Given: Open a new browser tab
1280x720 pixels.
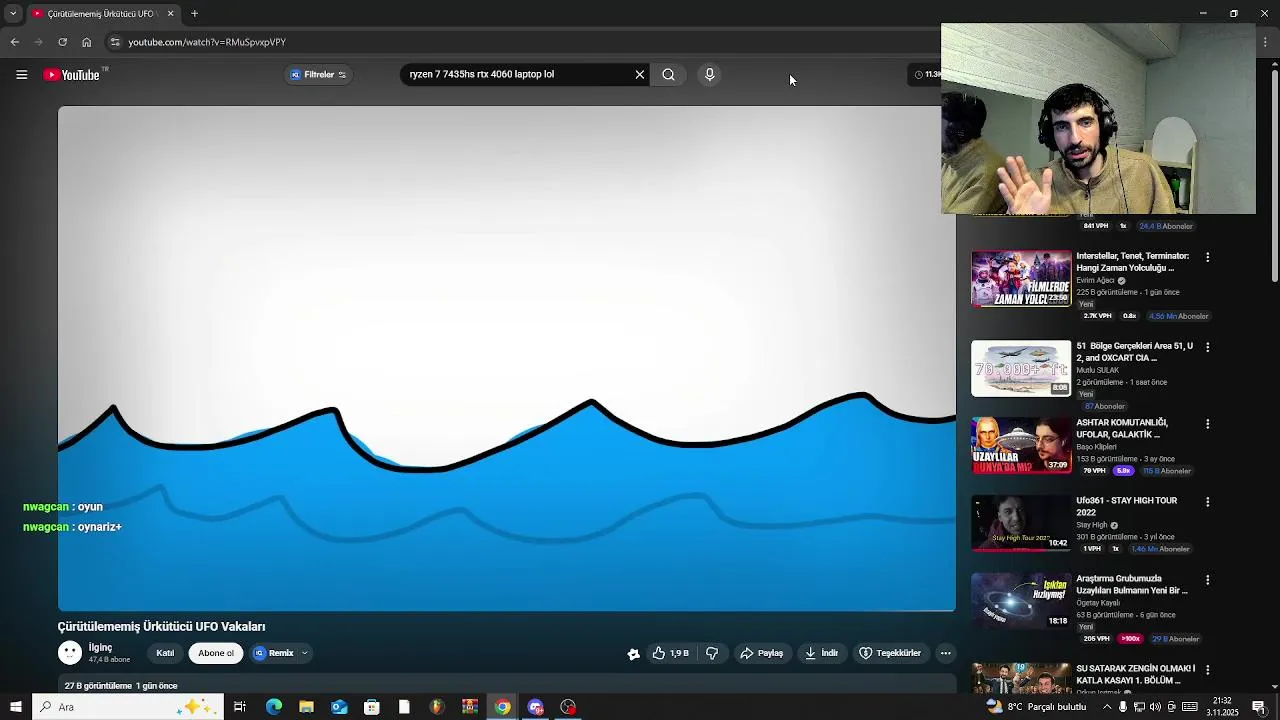Looking at the screenshot, I should pos(194,13).
